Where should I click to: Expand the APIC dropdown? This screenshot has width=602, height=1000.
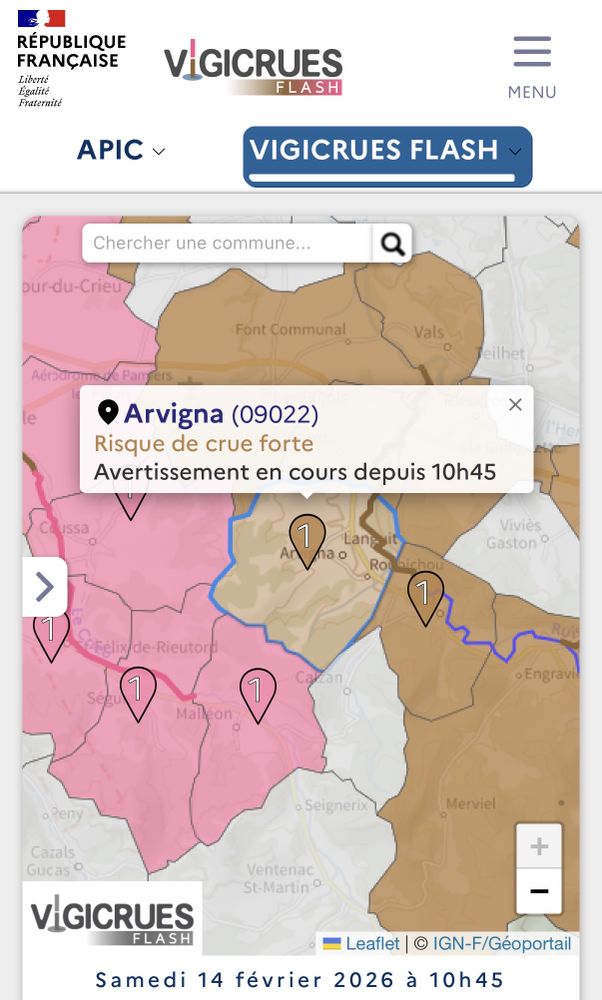coord(121,150)
